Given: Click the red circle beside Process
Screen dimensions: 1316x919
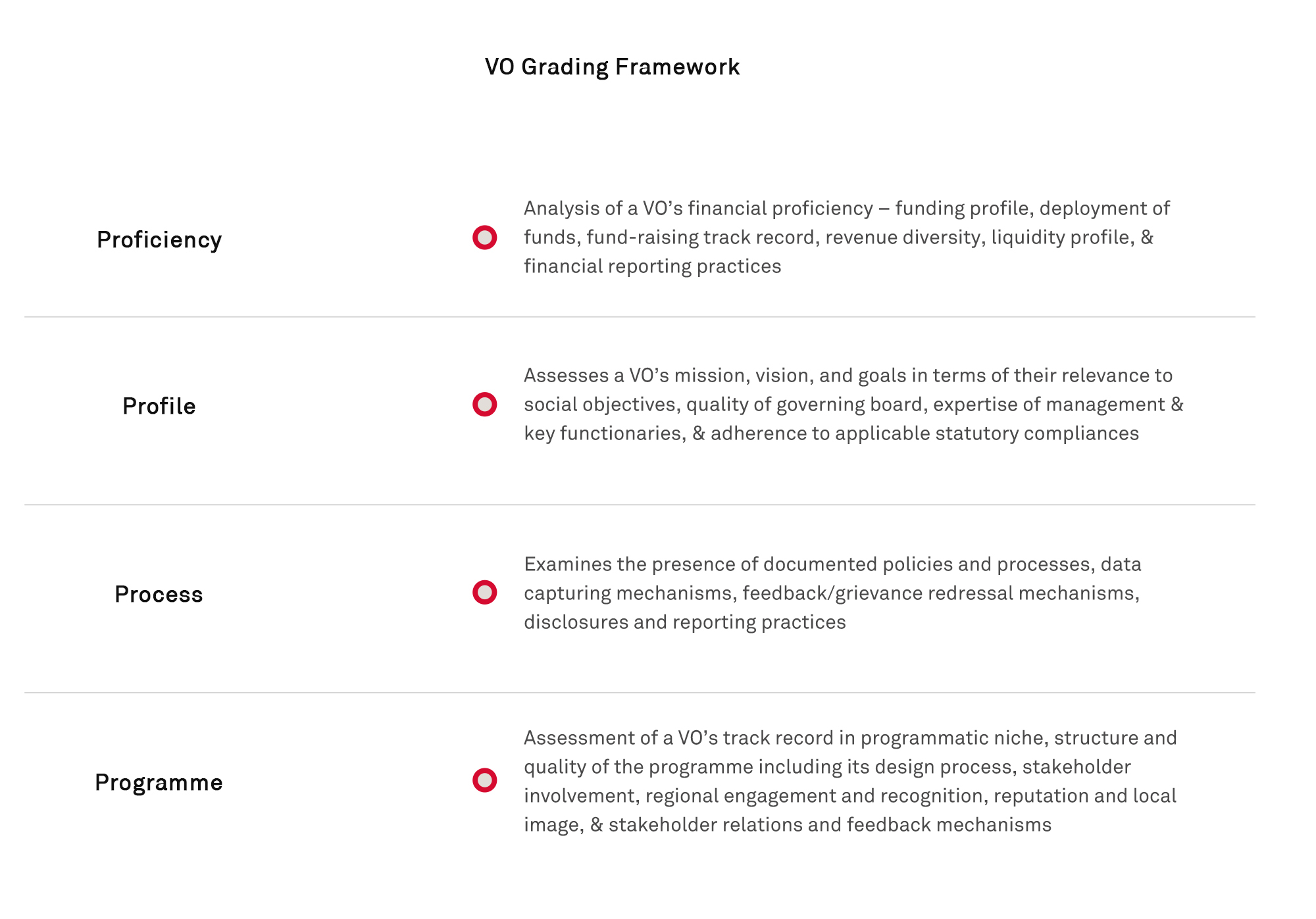Looking at the screenshot, I should click(x=484, y=593).
